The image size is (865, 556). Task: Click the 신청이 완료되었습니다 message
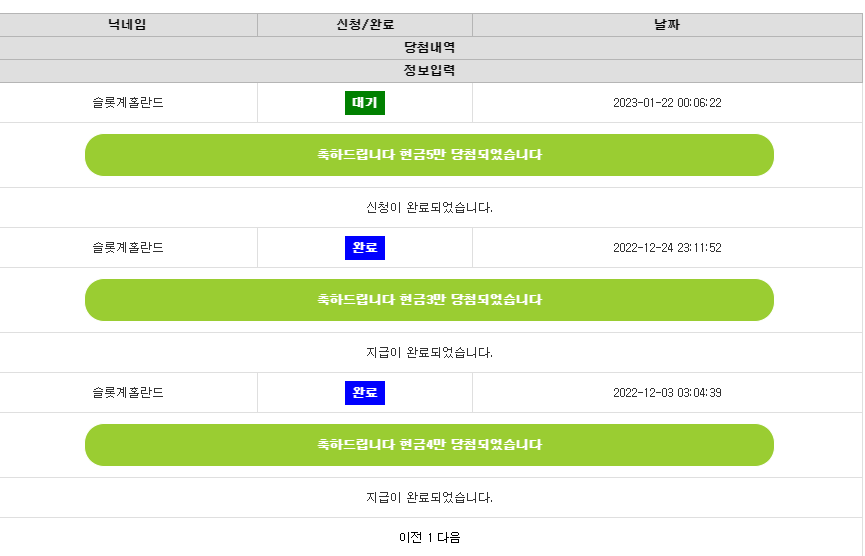coord(429,208)
